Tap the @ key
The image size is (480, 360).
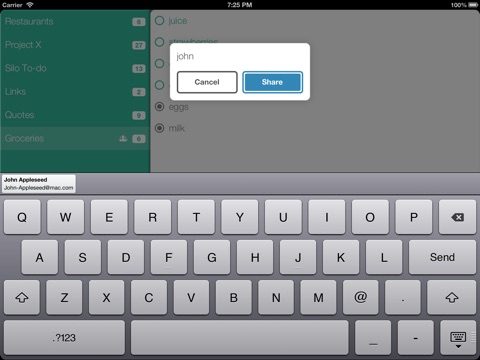[x=361, y=297]
